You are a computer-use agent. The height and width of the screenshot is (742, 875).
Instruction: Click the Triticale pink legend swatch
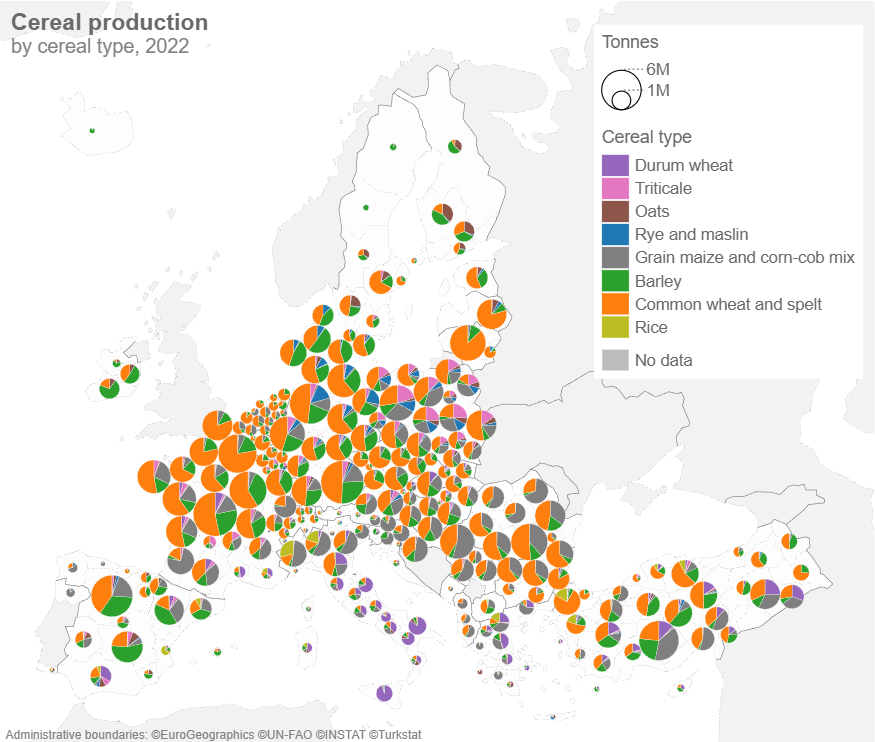click(615, 189)
